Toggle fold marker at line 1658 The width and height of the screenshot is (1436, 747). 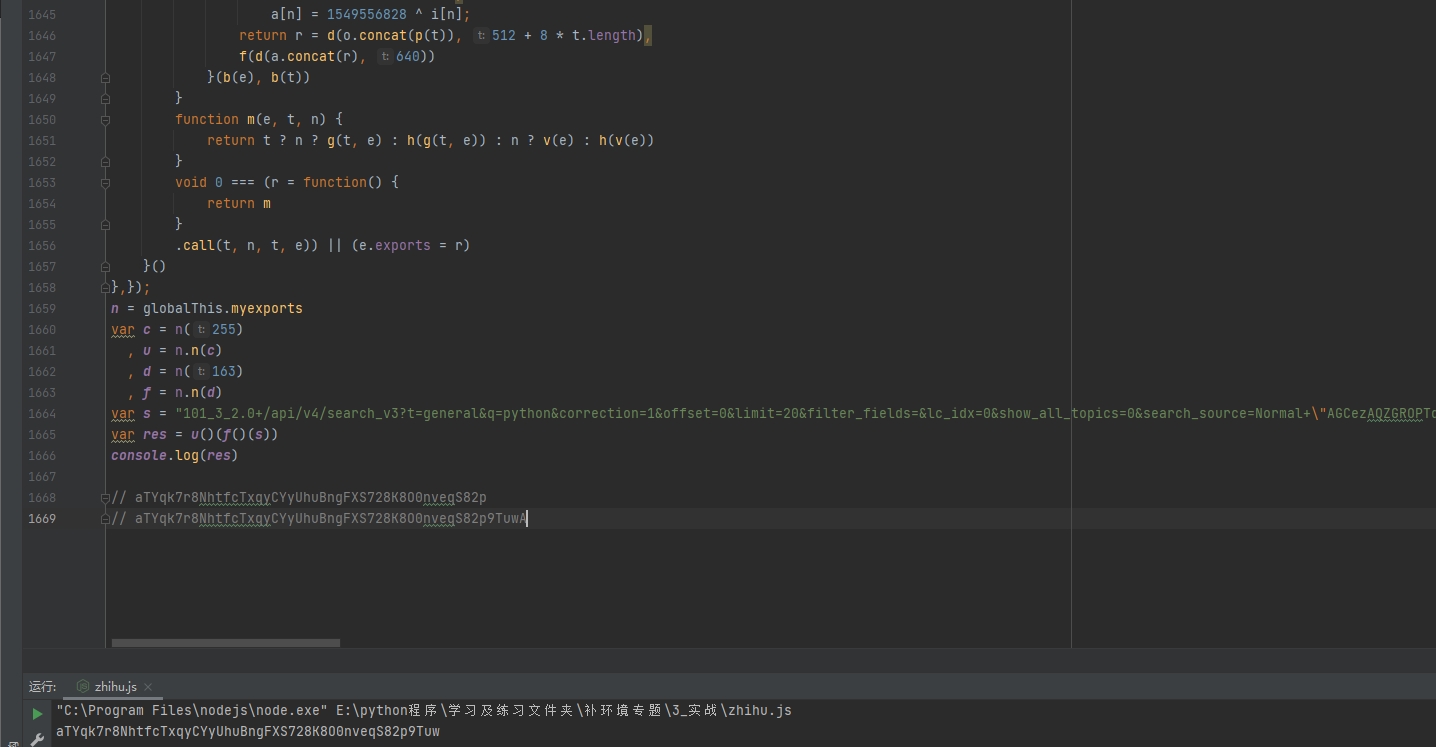point(105,287)
